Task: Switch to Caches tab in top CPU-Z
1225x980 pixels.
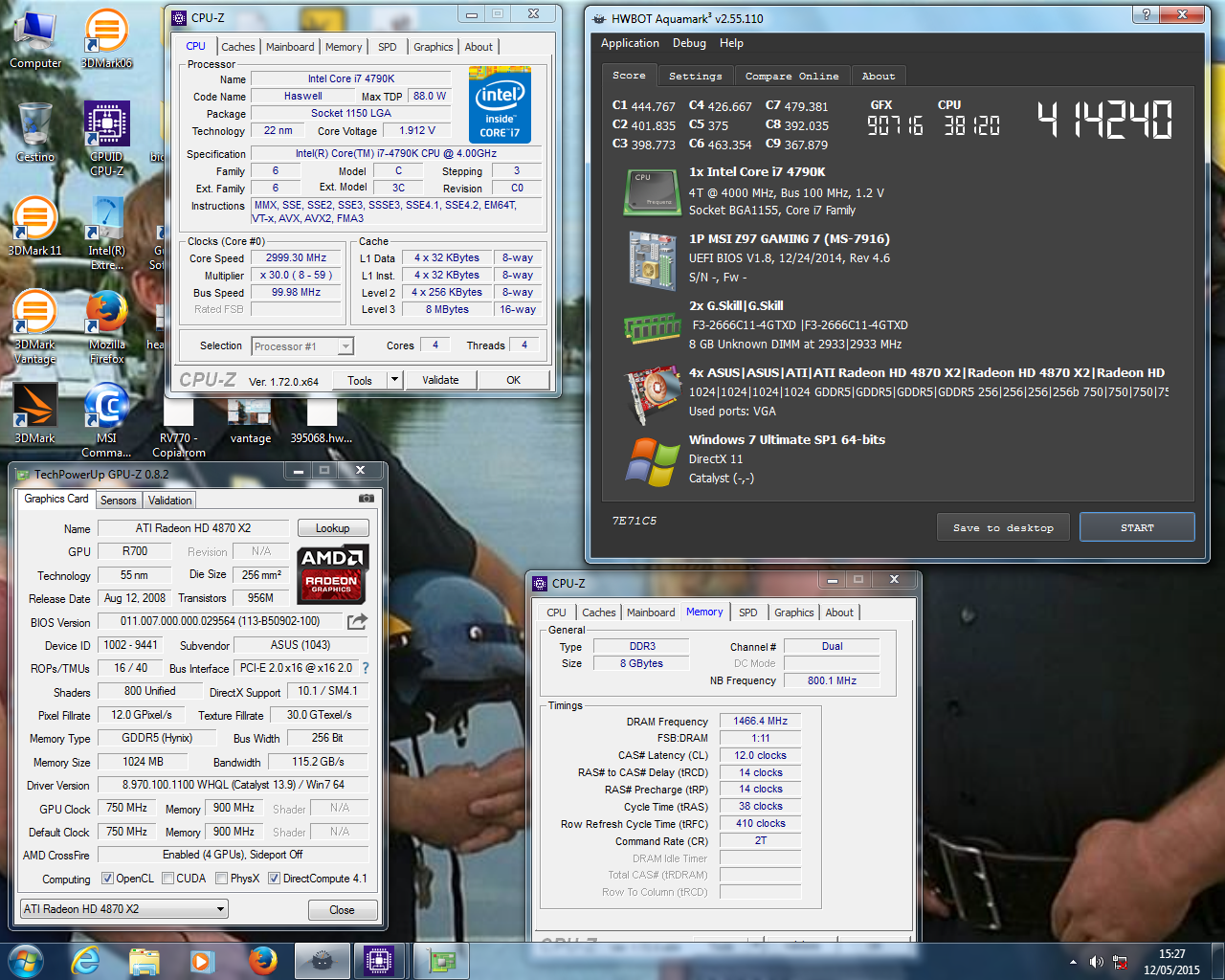Action: click(x=237, y=47)
